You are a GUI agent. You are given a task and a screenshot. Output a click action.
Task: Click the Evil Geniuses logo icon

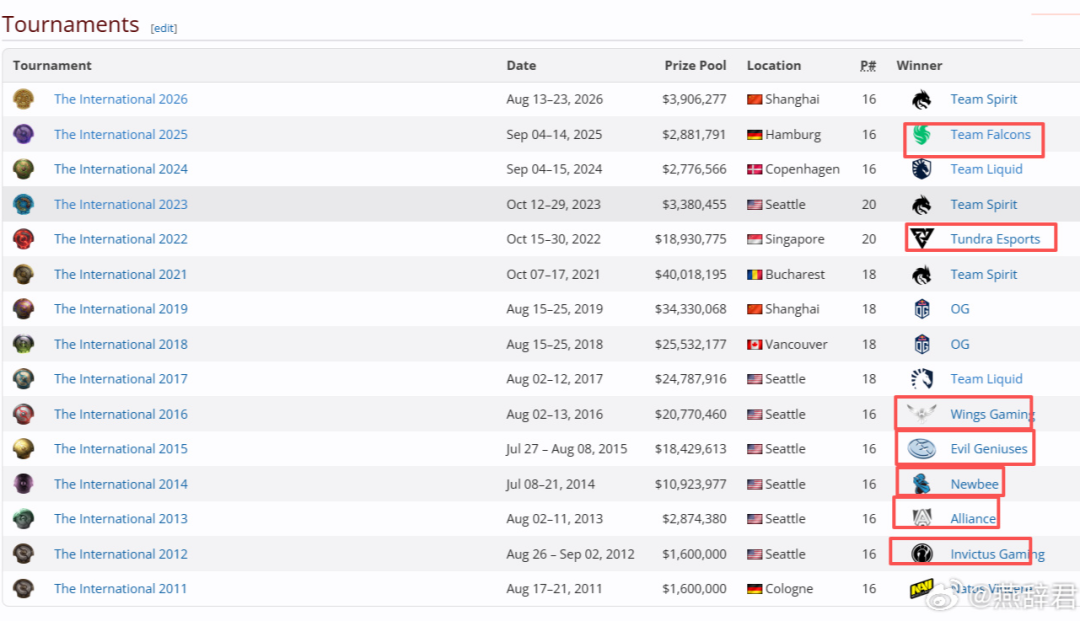922,449
